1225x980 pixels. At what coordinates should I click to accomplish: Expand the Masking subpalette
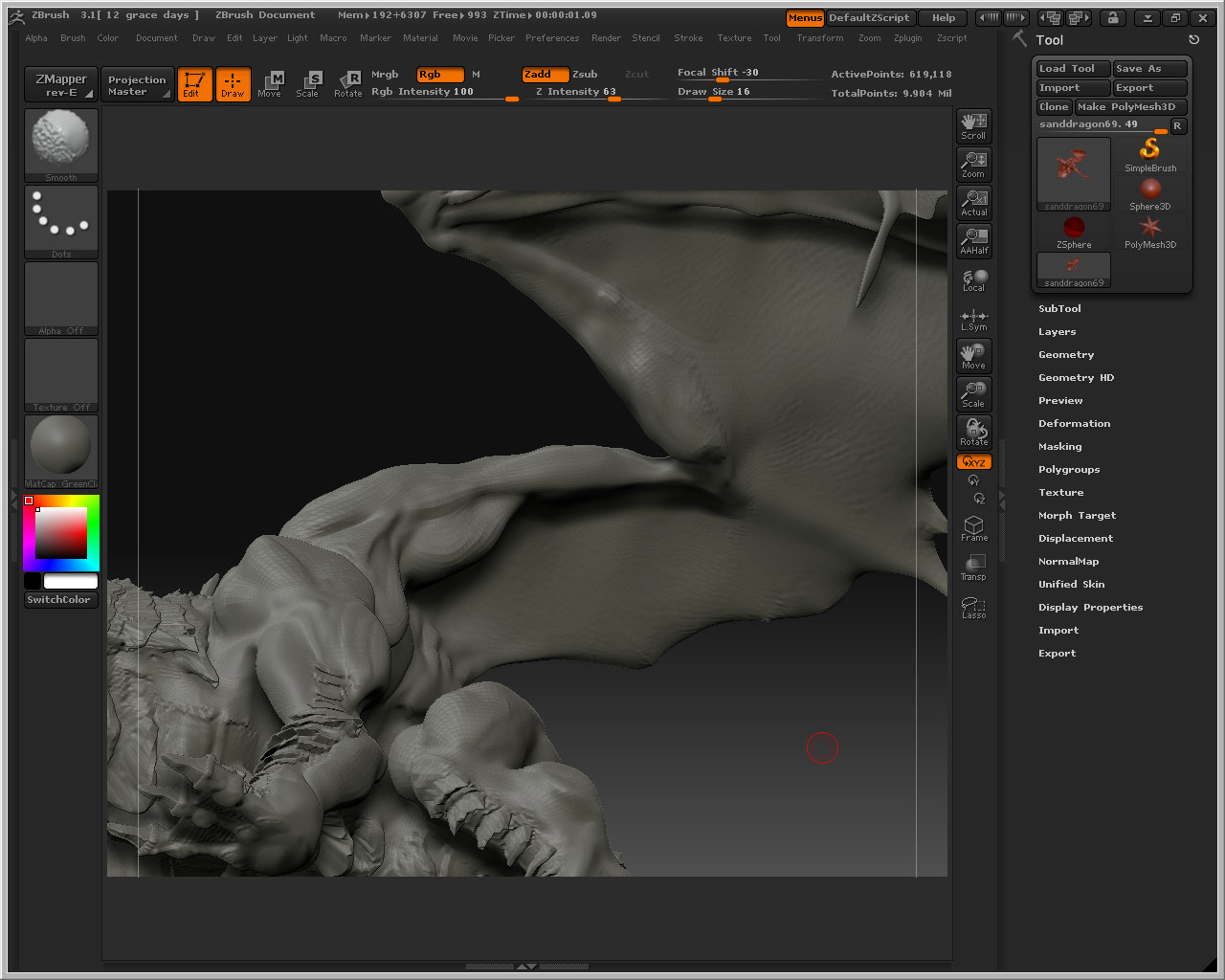[x=1059, y=446]
